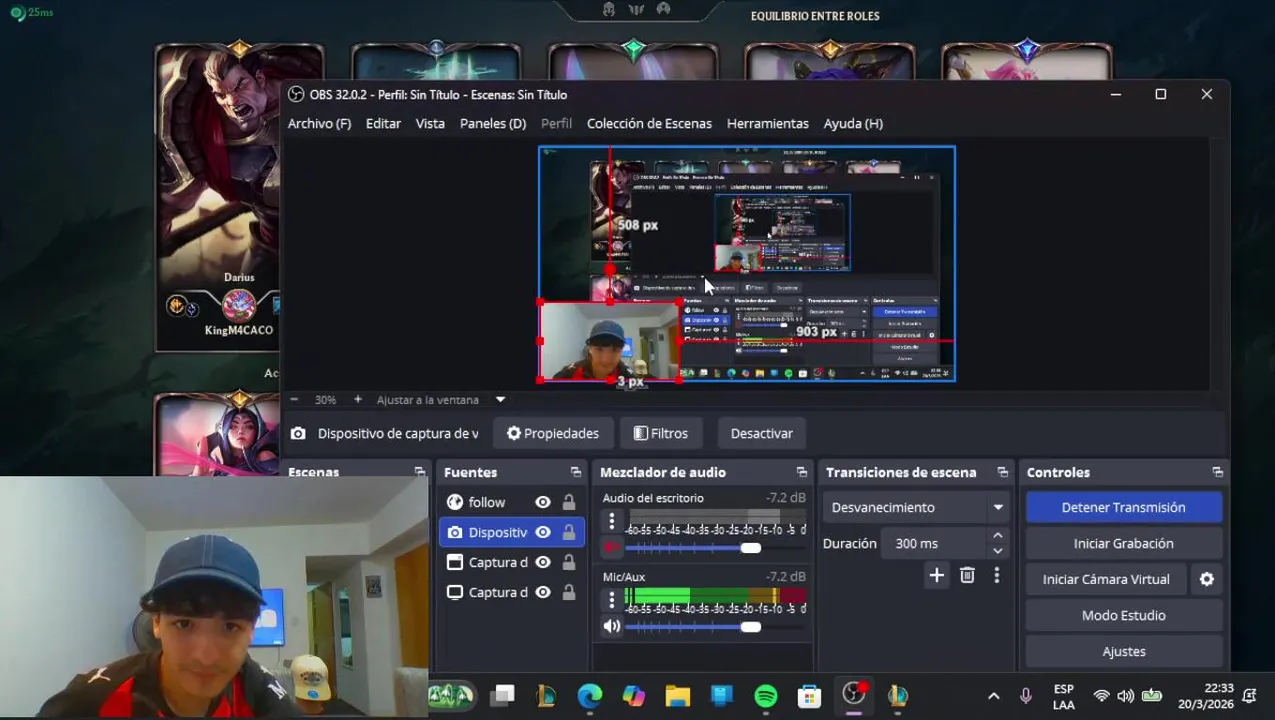
Task: Click the display capture monitor icon
Action: click(455, 592)
